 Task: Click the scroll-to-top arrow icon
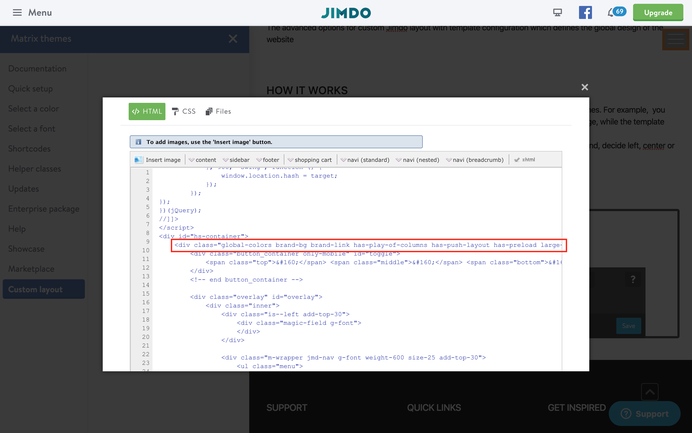coord(650,392)
